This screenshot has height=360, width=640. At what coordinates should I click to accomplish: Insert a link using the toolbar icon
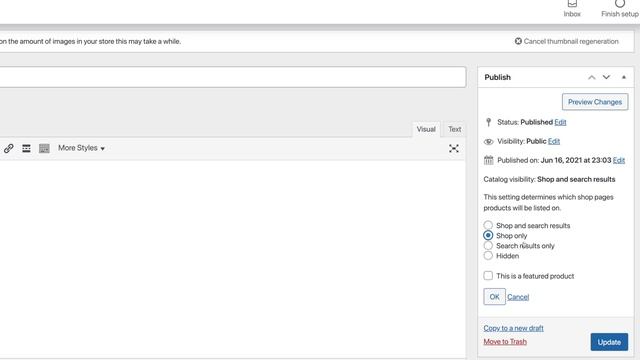(9, 148)
